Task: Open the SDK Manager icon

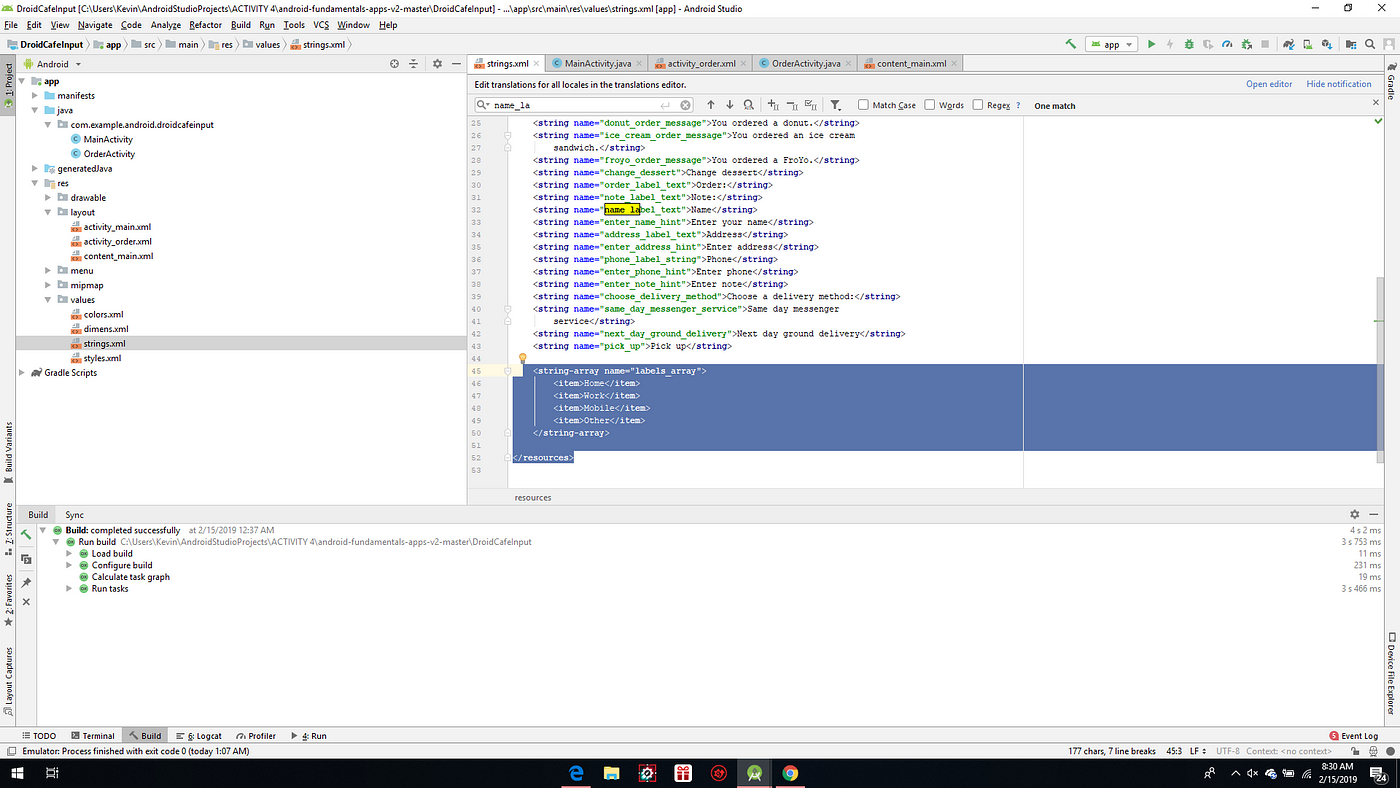Action: pos(1326,44)
